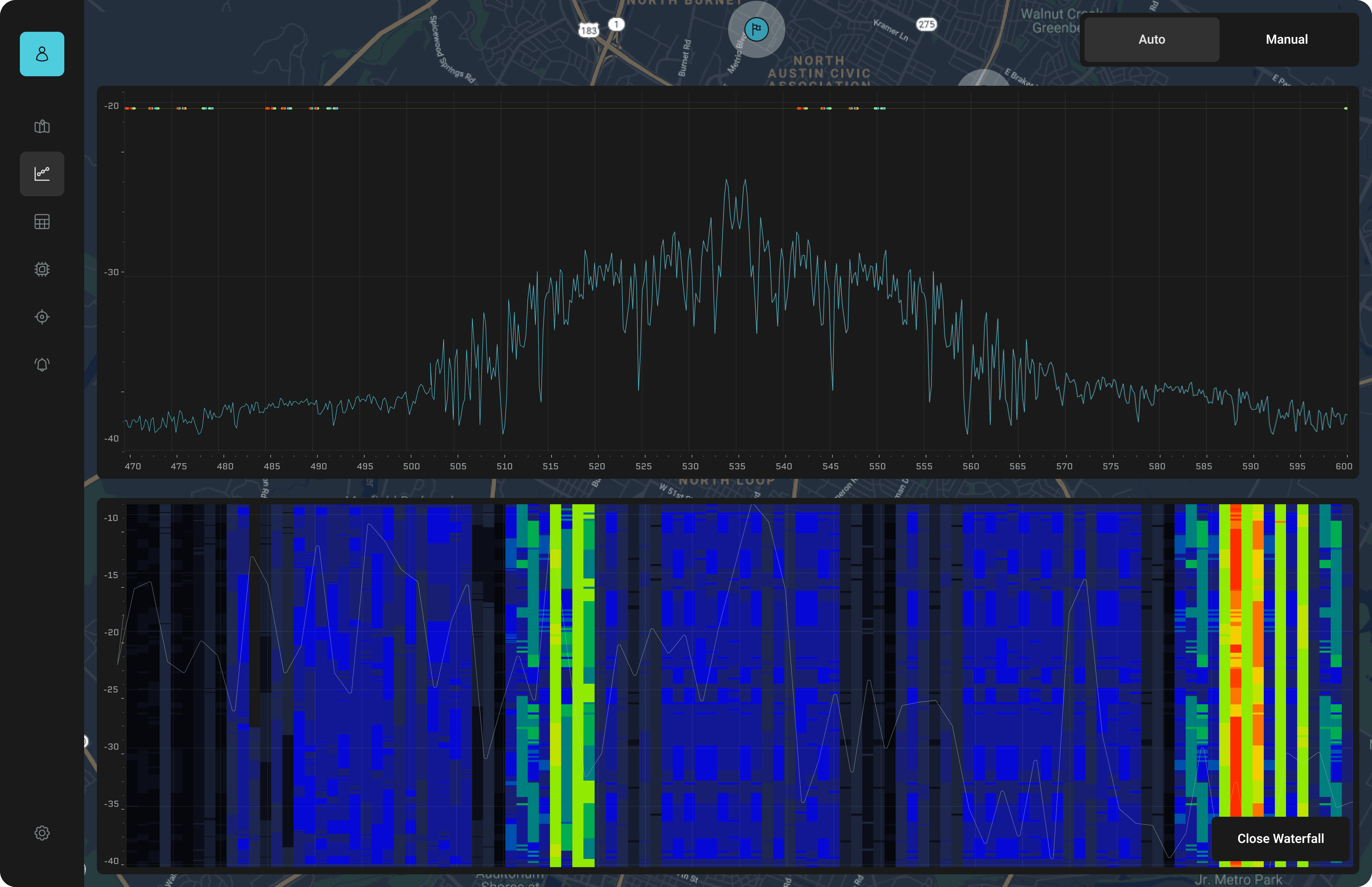
Task: Click the chip hardware icon in sidebar
Action: [42, 269]
